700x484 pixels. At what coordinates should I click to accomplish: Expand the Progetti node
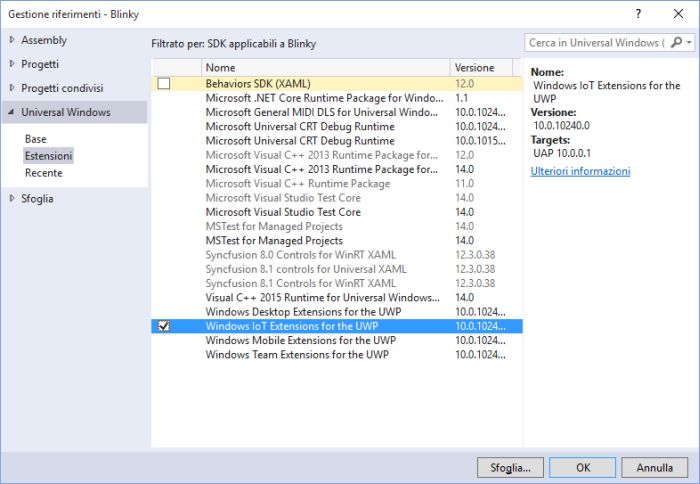point(12,64)
